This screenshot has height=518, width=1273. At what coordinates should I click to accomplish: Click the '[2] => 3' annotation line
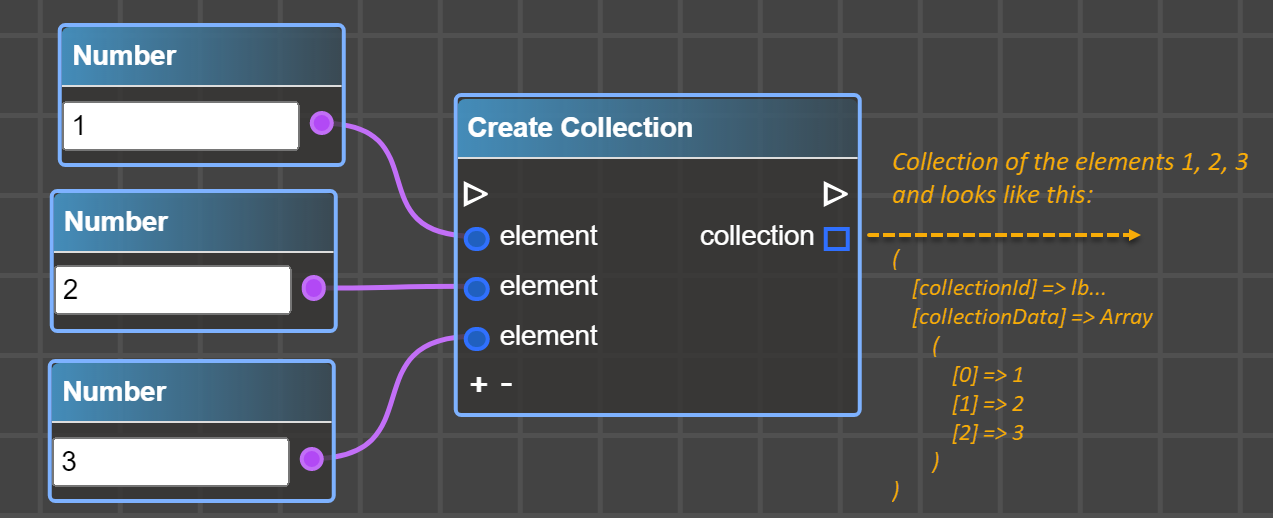(988, 433)
